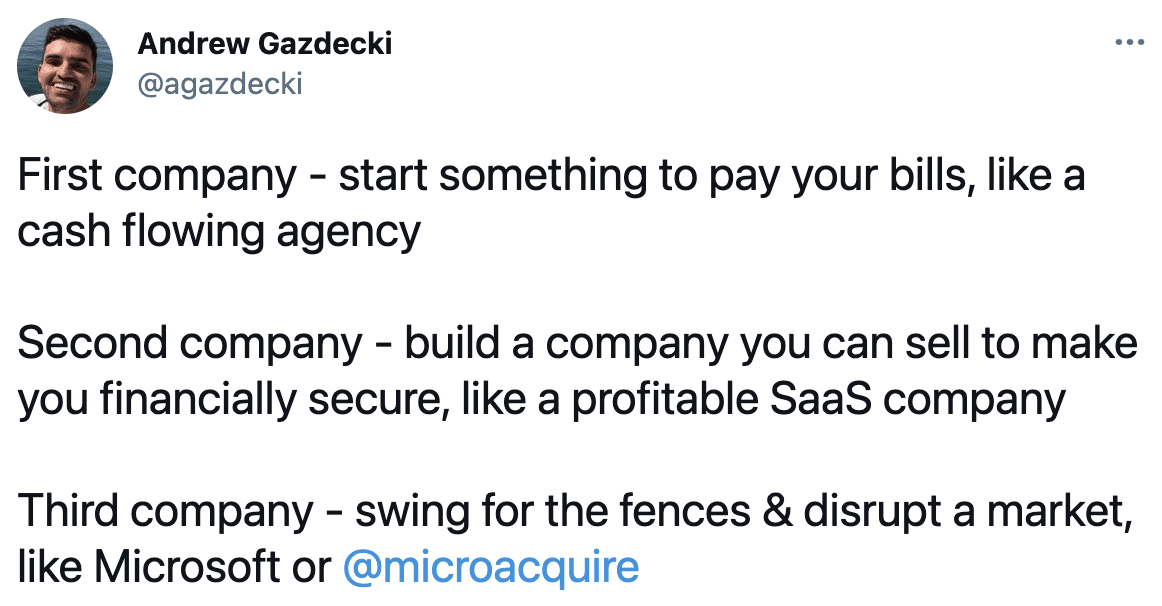Image resolution: width=1162 pixels, height=606 pixels.
Task: Click the word 'Microsoft' in the tweet
Action: (x=186, y=567)
